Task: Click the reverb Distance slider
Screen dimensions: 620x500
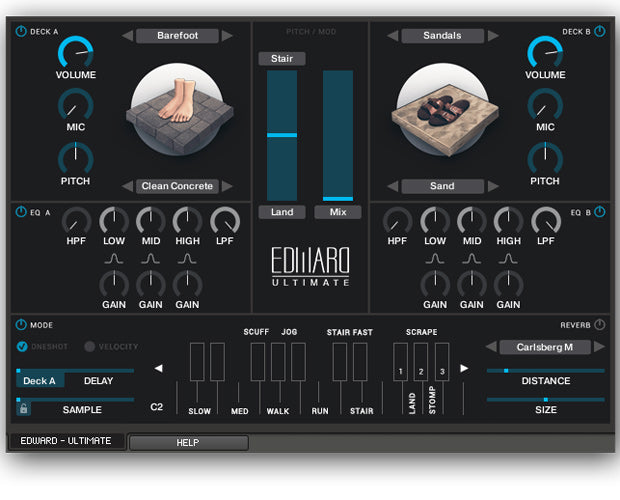Action: [x=545, y=371]
